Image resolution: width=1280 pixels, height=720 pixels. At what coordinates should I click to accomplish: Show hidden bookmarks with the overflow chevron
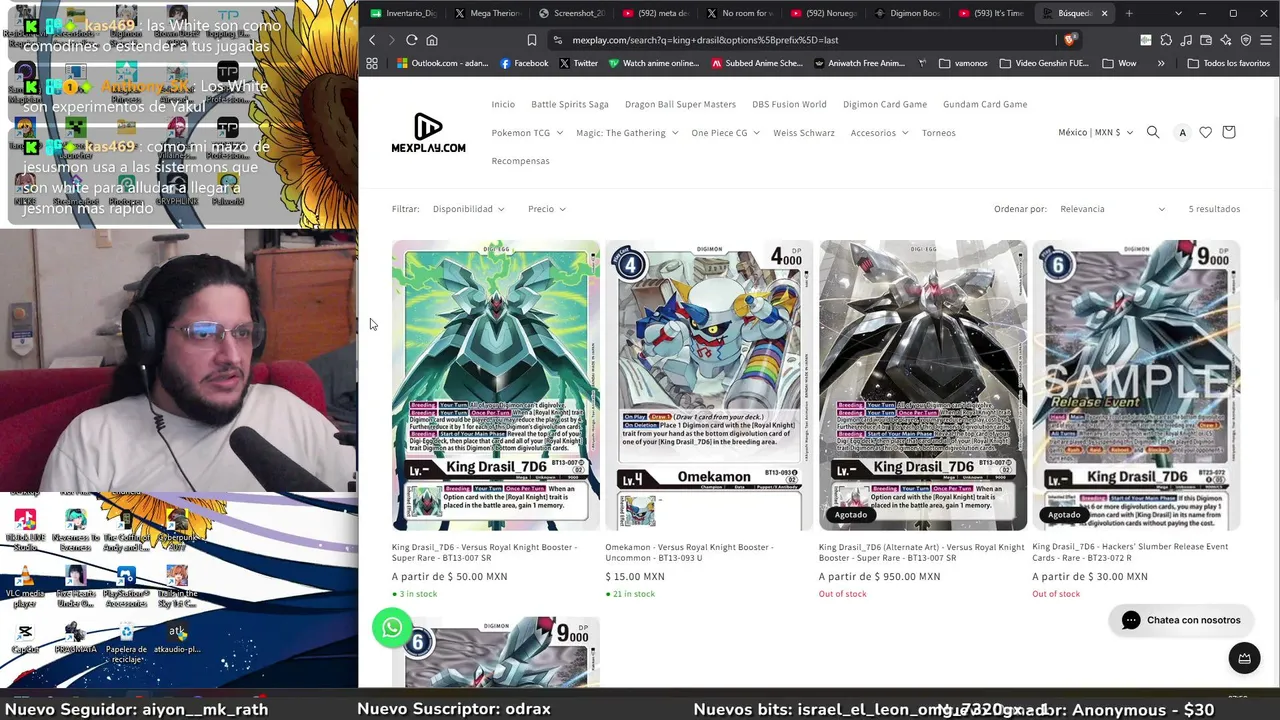(x=1161, y=63)
